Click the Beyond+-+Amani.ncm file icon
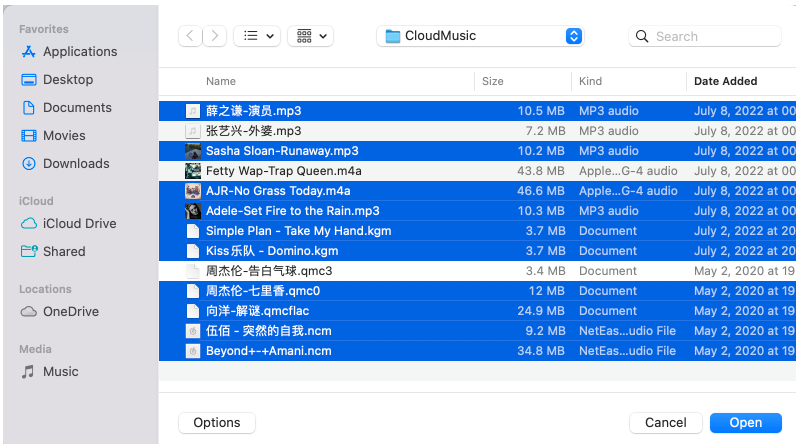Viewport: 796px width, 444px height. pyautogui.click(x=193, y=351)
